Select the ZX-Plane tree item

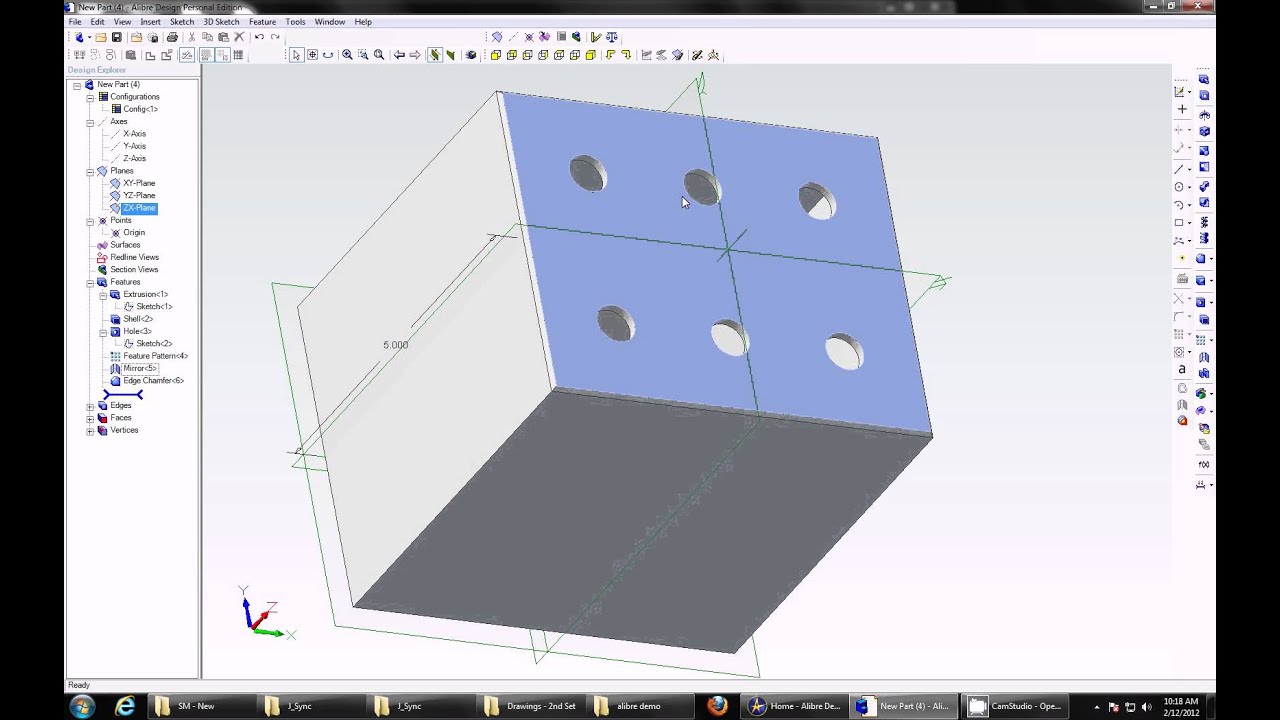click(x=139, y=208)
